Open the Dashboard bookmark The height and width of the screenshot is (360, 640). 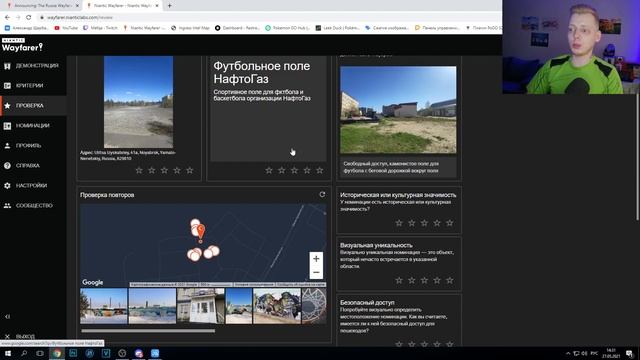[237, 28]
